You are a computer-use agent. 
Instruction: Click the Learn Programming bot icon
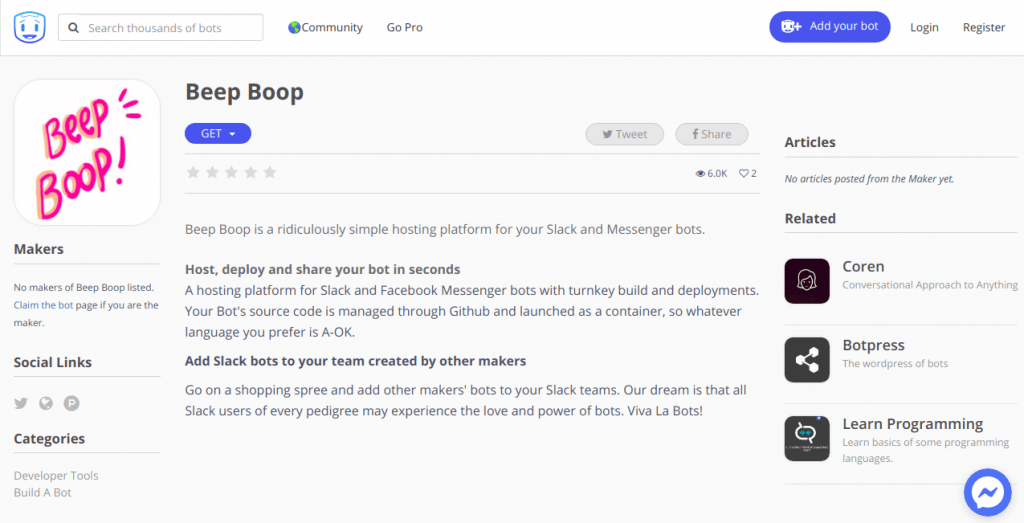click(x=807, y=439)
